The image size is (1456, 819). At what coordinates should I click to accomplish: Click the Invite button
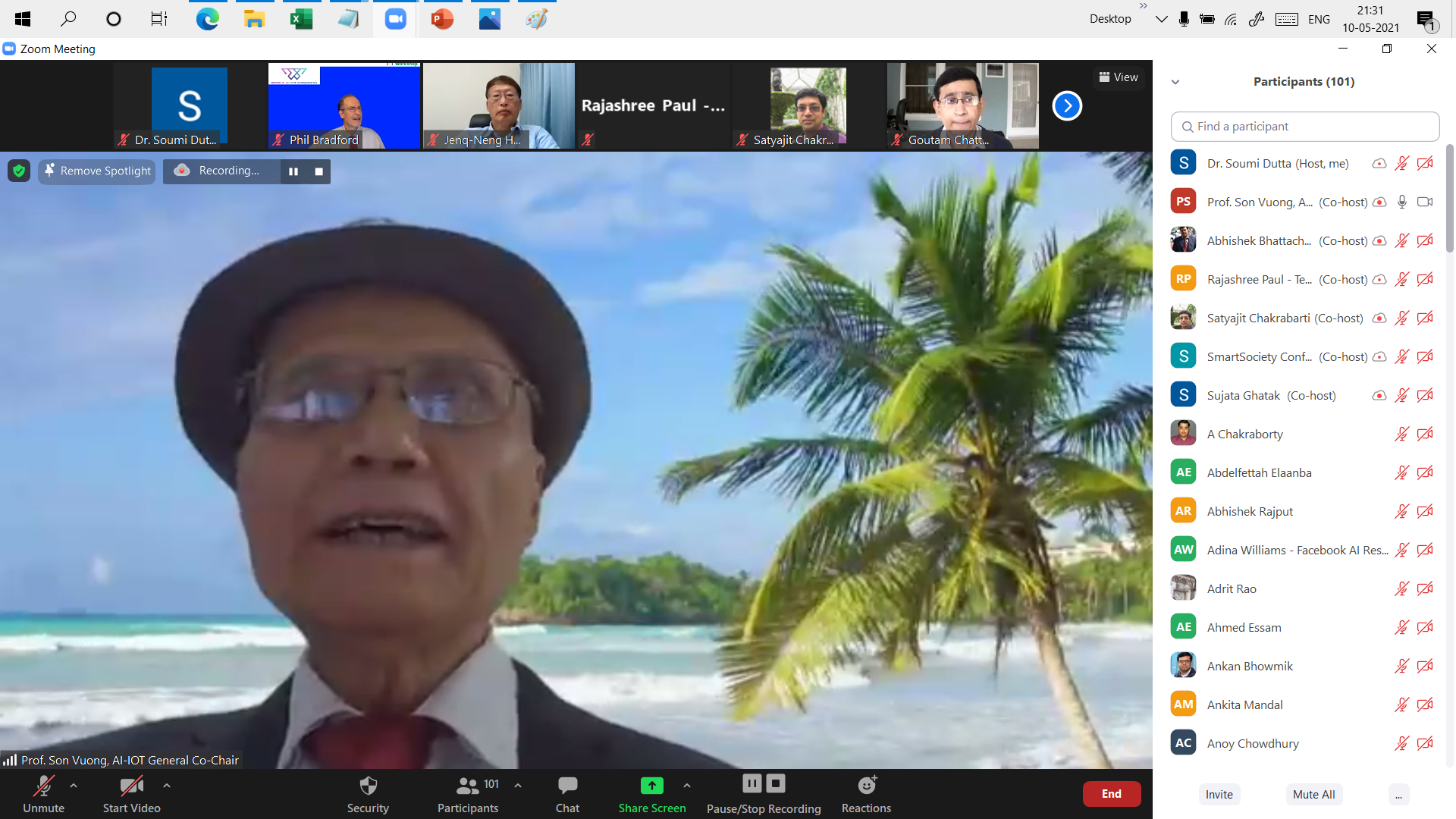pyautogui.click(x=1219, y=795)
